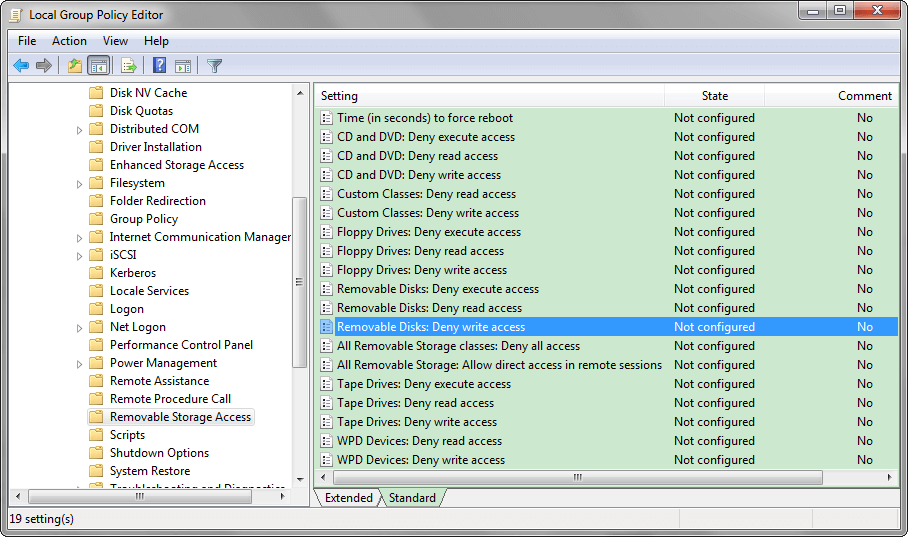Select the Shutdown Options tree item

(160, 453)
